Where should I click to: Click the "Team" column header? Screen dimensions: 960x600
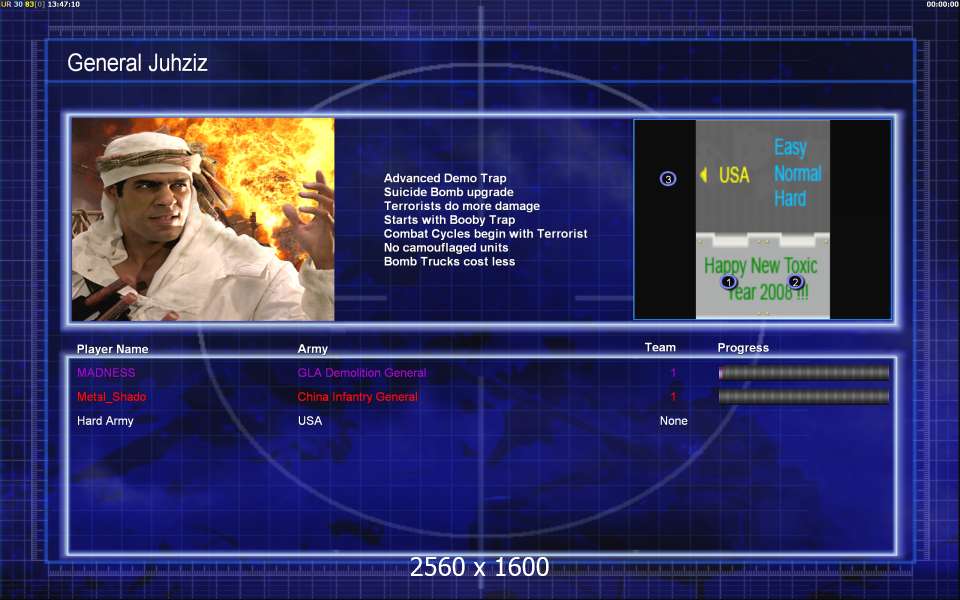(x=660, y=347)
